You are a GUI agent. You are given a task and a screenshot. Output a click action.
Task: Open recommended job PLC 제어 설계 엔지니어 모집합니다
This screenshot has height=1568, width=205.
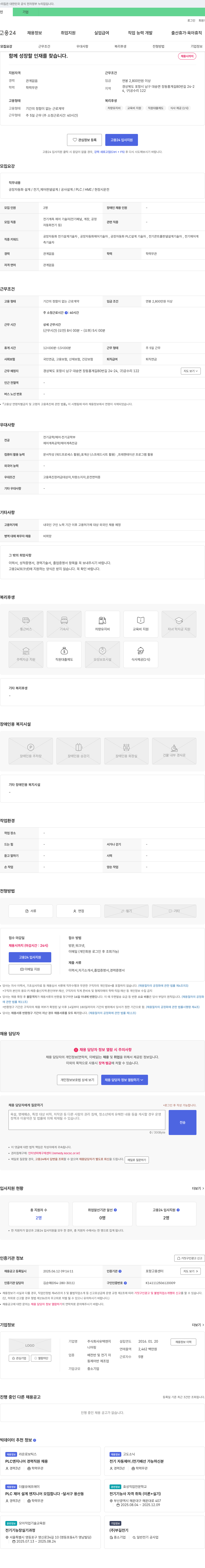pos(44,1494)
